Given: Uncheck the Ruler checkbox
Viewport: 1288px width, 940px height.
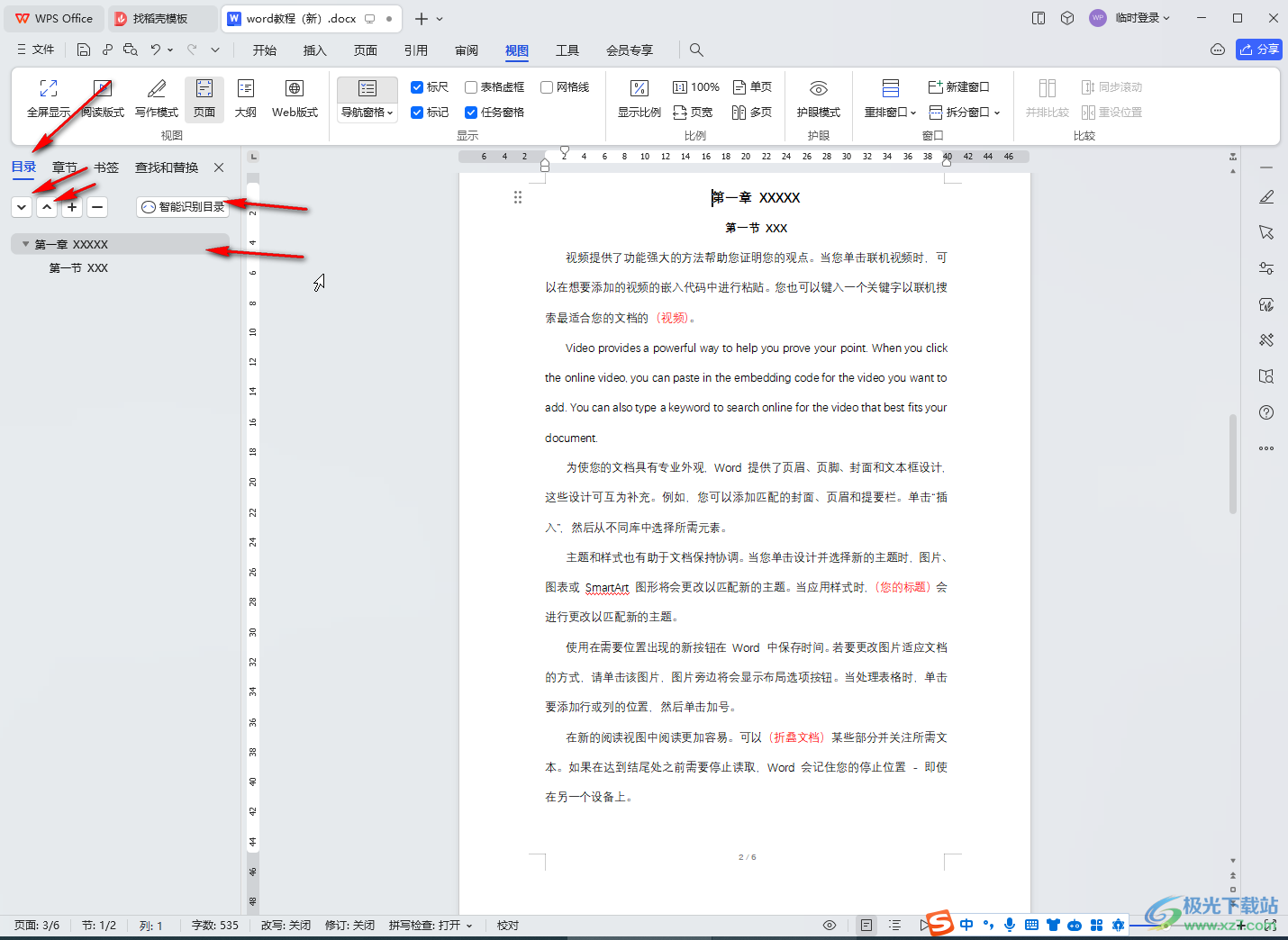Looking at the screenshot, I should click(x=417, y=87).
